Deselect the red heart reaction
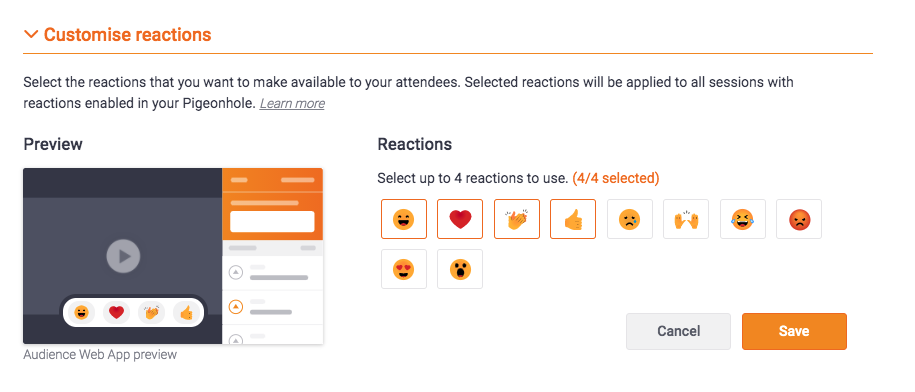The width and height of the screenshot is (915, 392). [460, 219]
